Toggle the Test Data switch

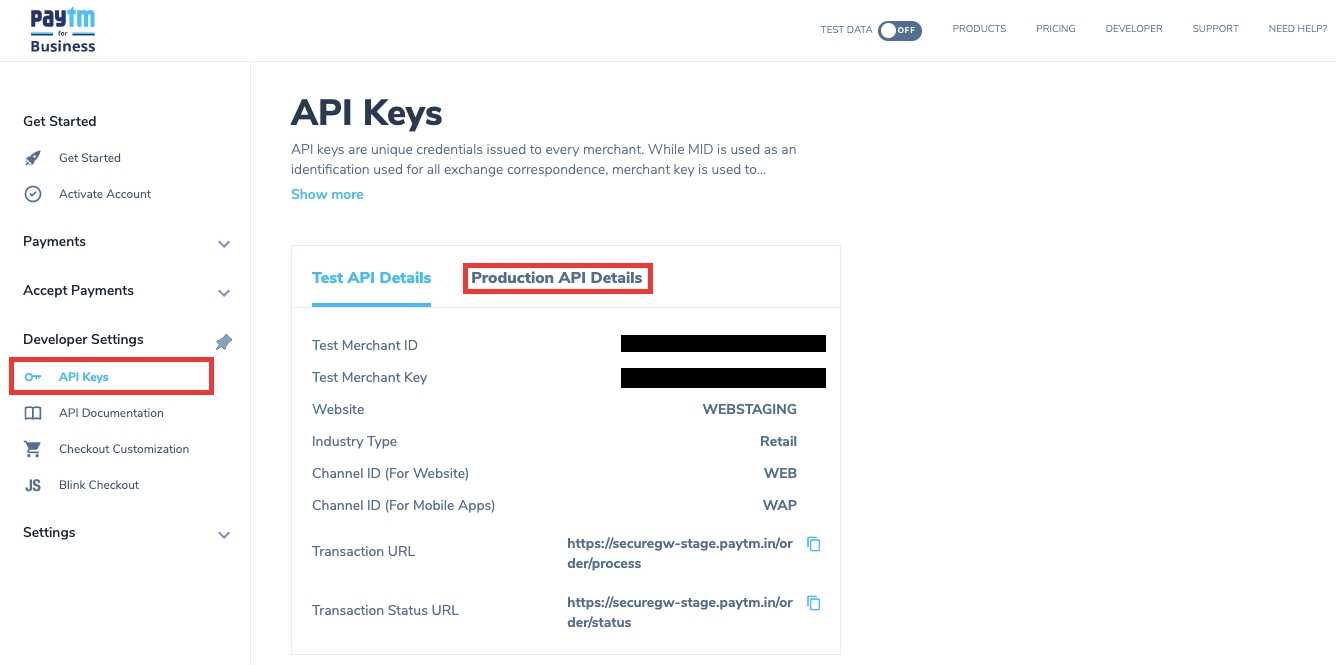point(899,30)
